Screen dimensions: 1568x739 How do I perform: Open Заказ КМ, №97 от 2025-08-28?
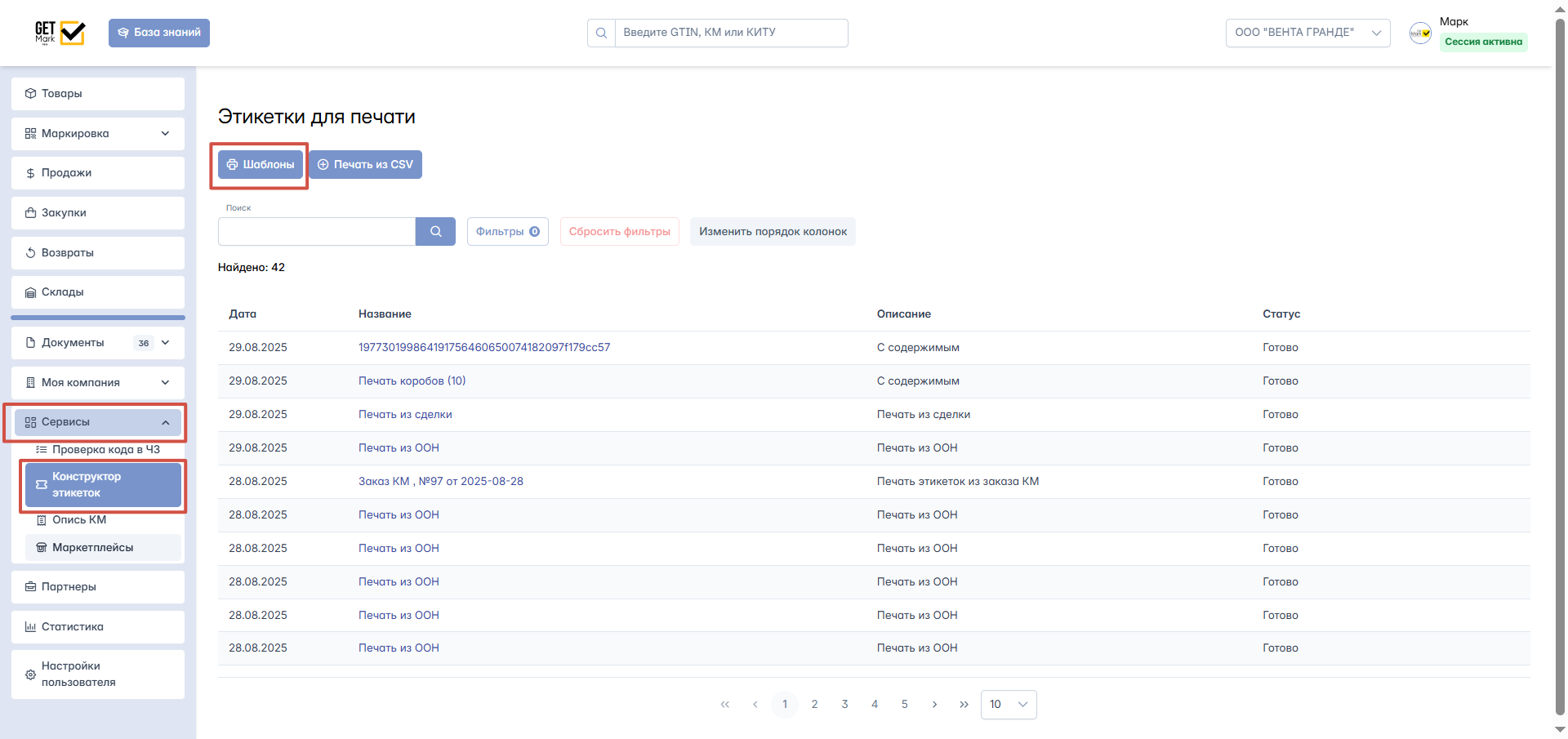point(441,482)
